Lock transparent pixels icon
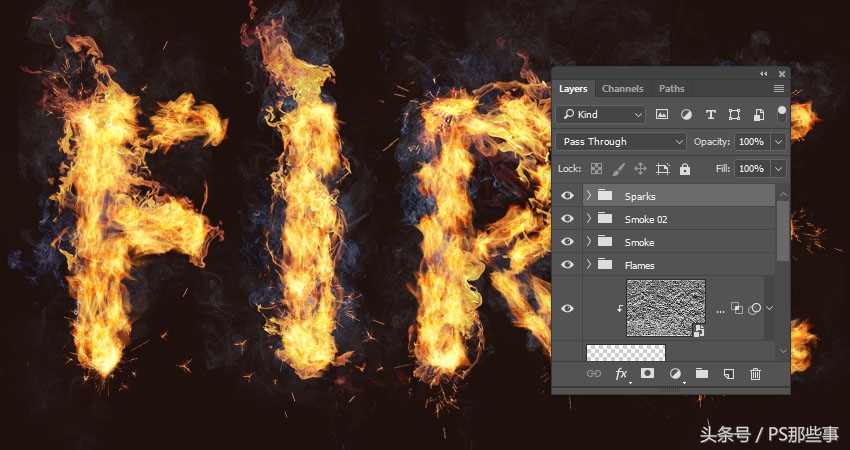850x450 pixels. (596, 169)
